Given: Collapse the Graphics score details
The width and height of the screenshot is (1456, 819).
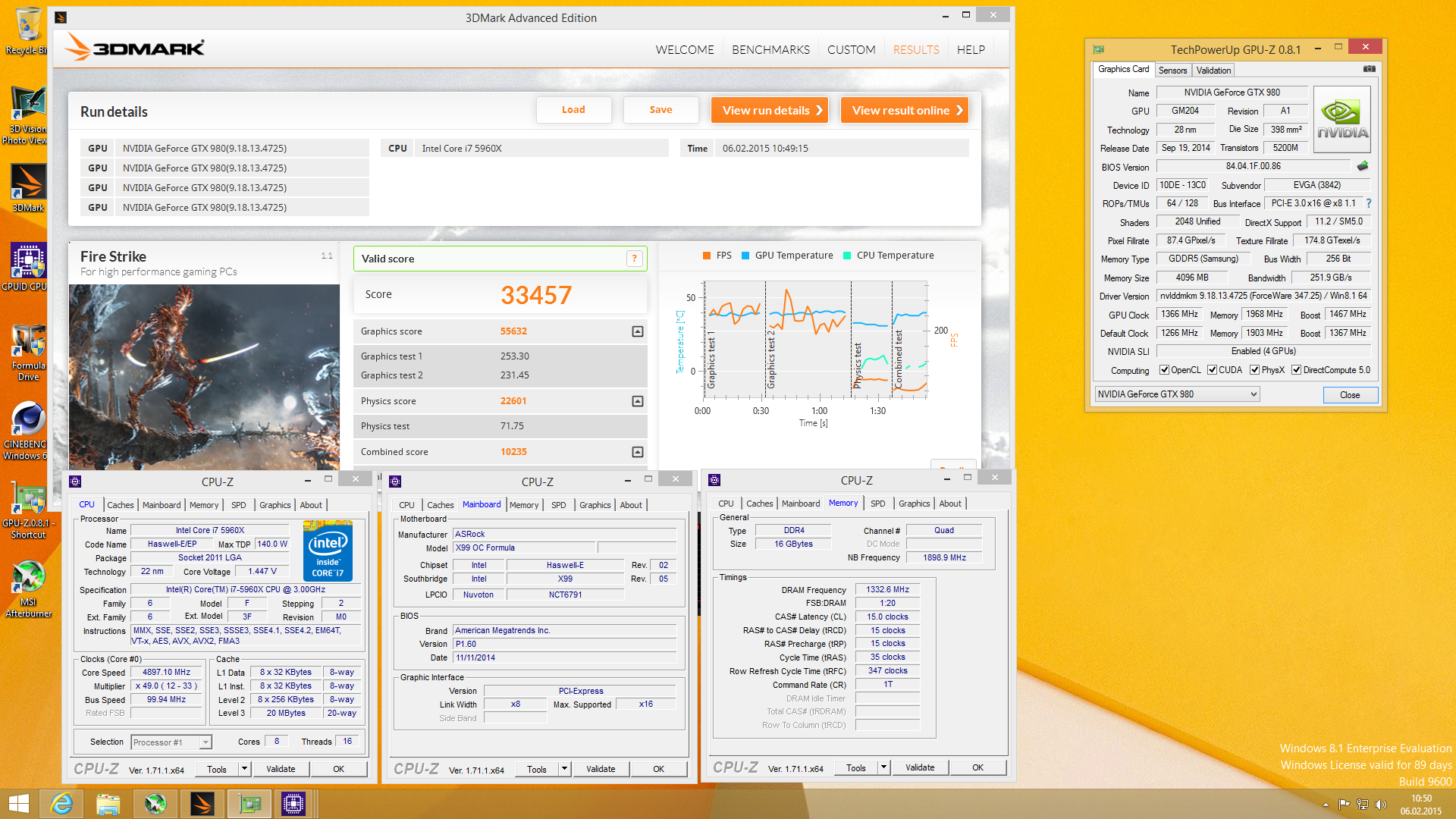Looking at the screenshot, I should (x=638, y=331).
